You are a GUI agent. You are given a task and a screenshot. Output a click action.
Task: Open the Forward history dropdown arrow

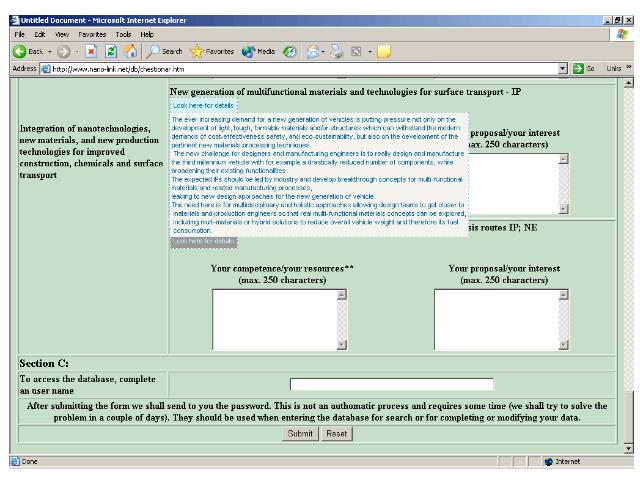click(77, 52)
